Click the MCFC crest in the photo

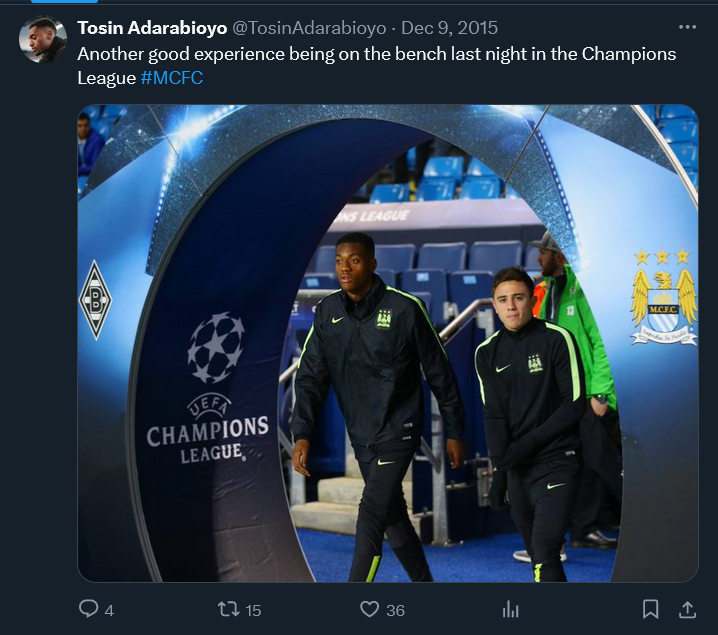tap(664, 296)
